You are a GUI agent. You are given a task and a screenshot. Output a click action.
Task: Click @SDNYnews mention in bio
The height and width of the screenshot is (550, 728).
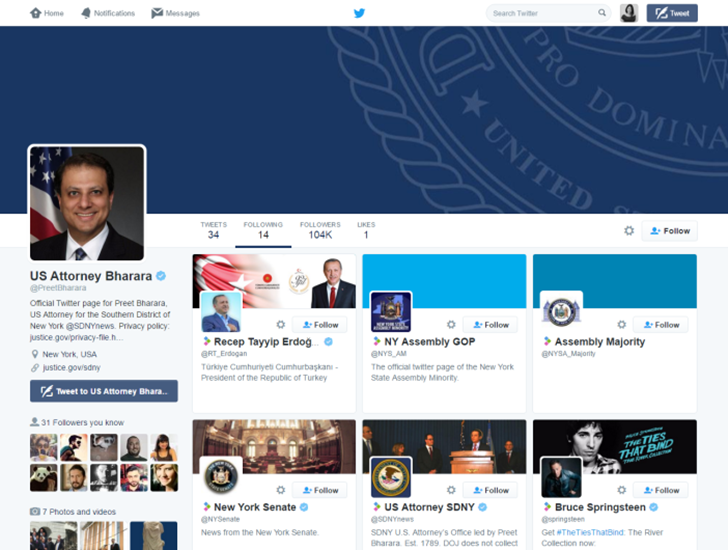point(91,326)
